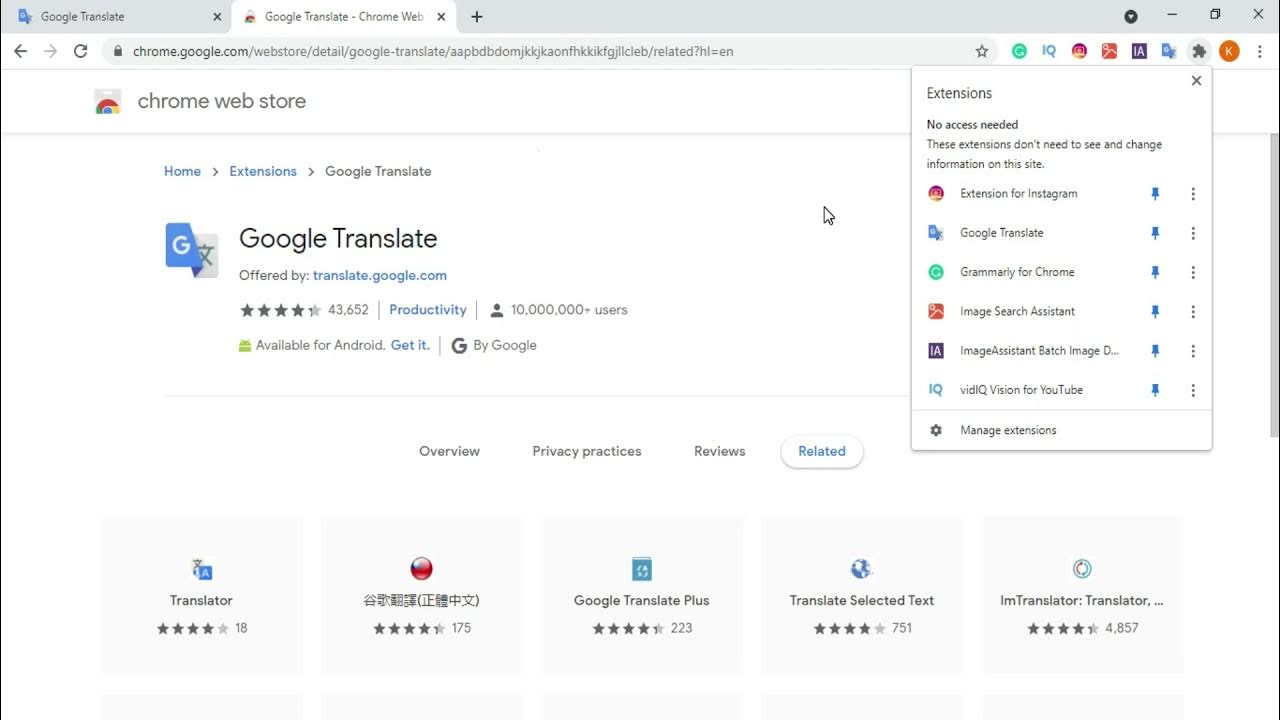Open more options for Image Search Assistant
The image size is (1280, 720).
pyautogui.click(x=1193, y=312)
